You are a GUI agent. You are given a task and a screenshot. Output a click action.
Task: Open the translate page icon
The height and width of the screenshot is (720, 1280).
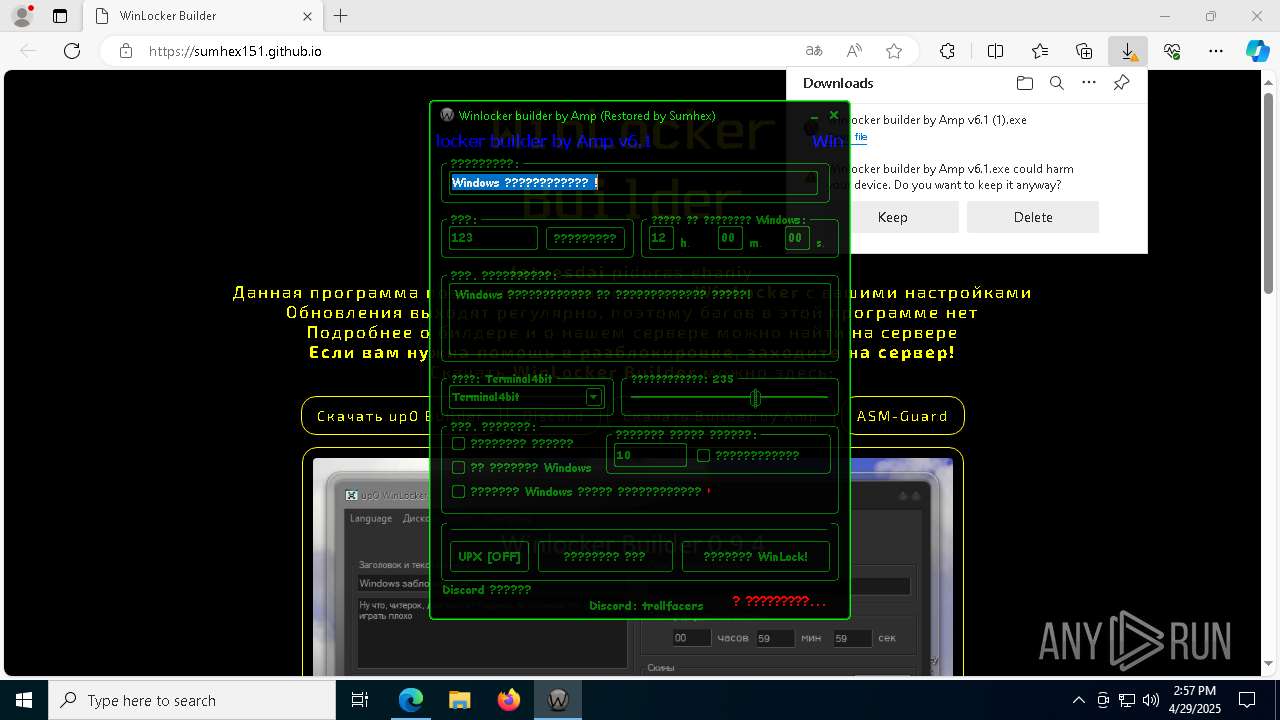tap(814, 51)
